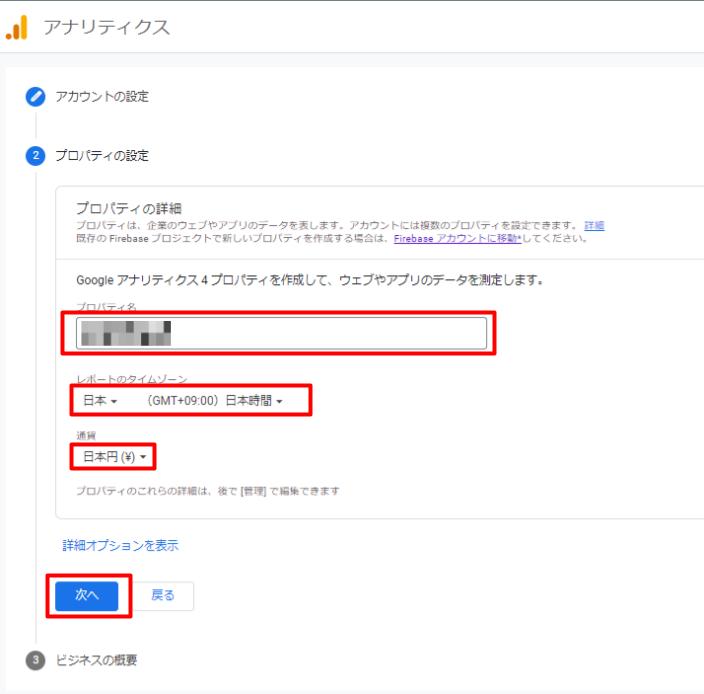Click the Google Analytics logo icon
Image resolution: width=704 pixels, height=694 pixels.
pos(17,27)
